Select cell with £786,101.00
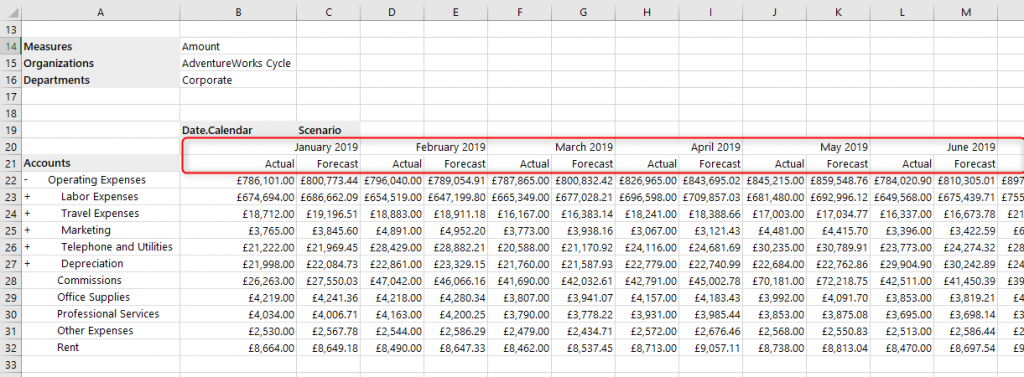 tap(238, 180)
